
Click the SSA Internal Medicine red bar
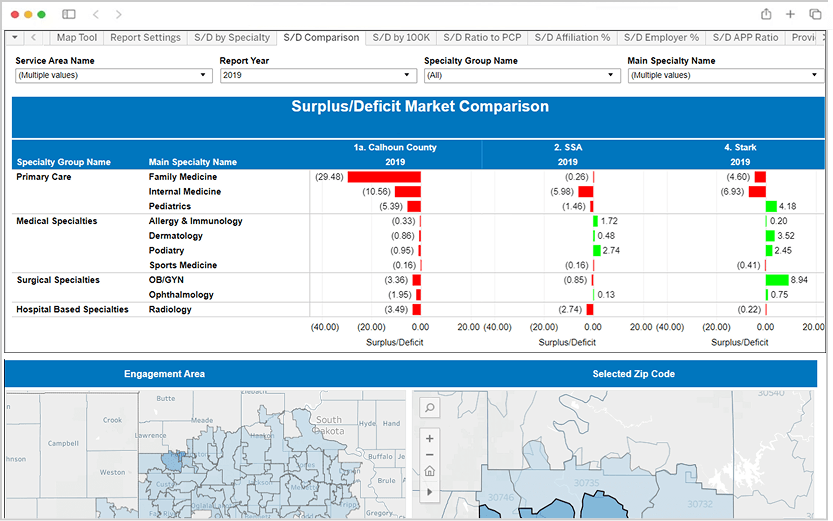tap(585, 192)
